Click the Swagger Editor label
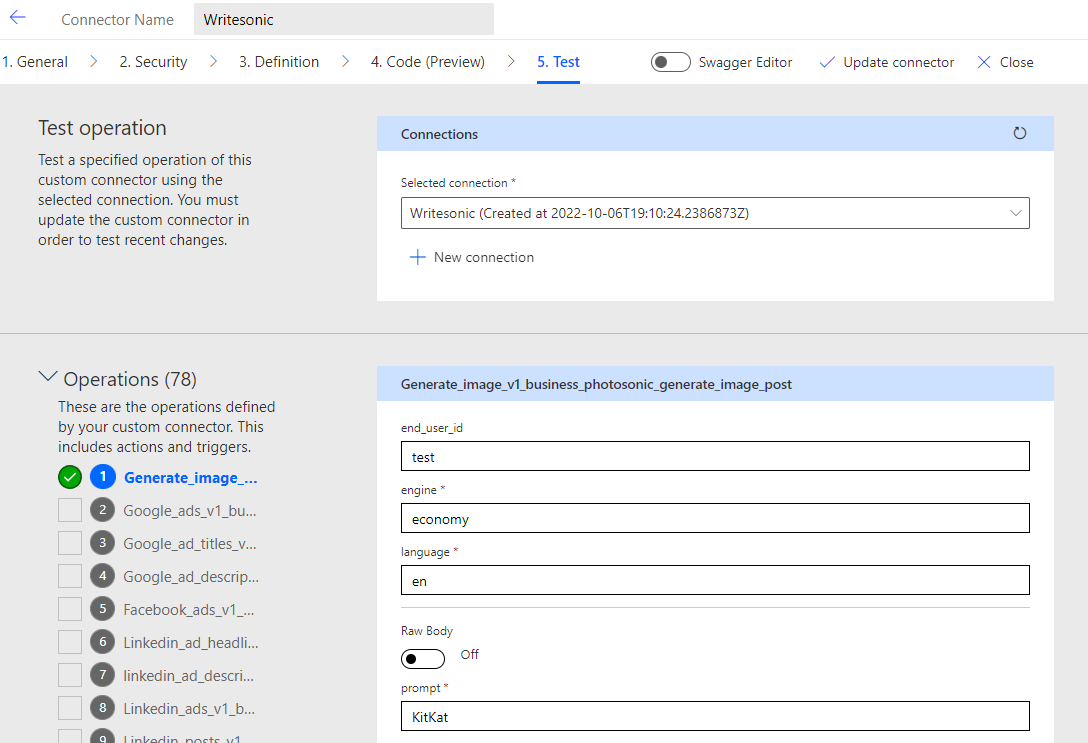The height and width of the screenshot is (743, 1088). pos(745,62)
